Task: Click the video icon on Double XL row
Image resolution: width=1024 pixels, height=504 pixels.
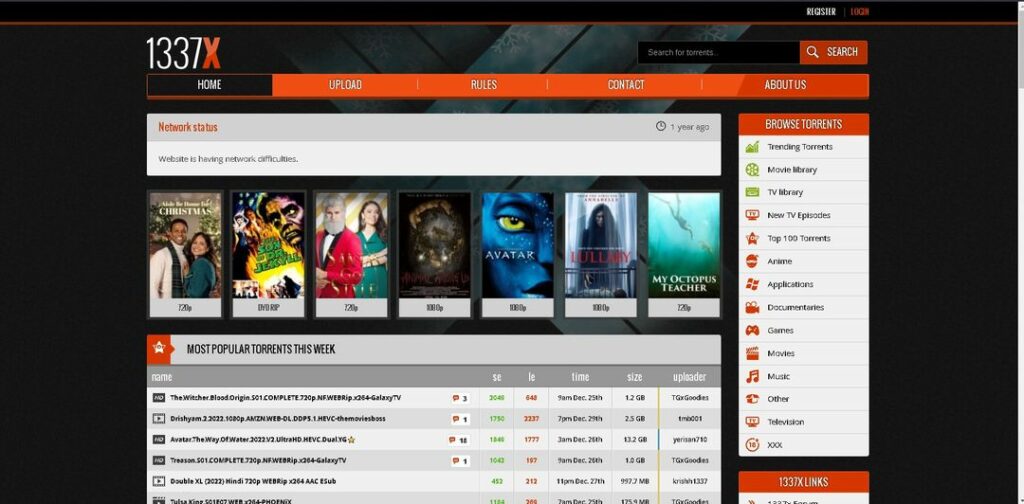Action: coord(159,481)
